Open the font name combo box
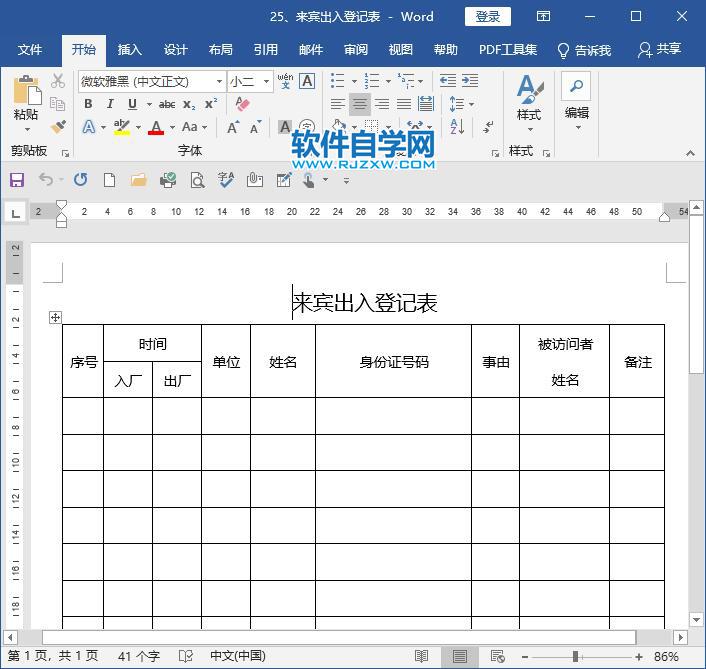 click(x=152, y=81)
